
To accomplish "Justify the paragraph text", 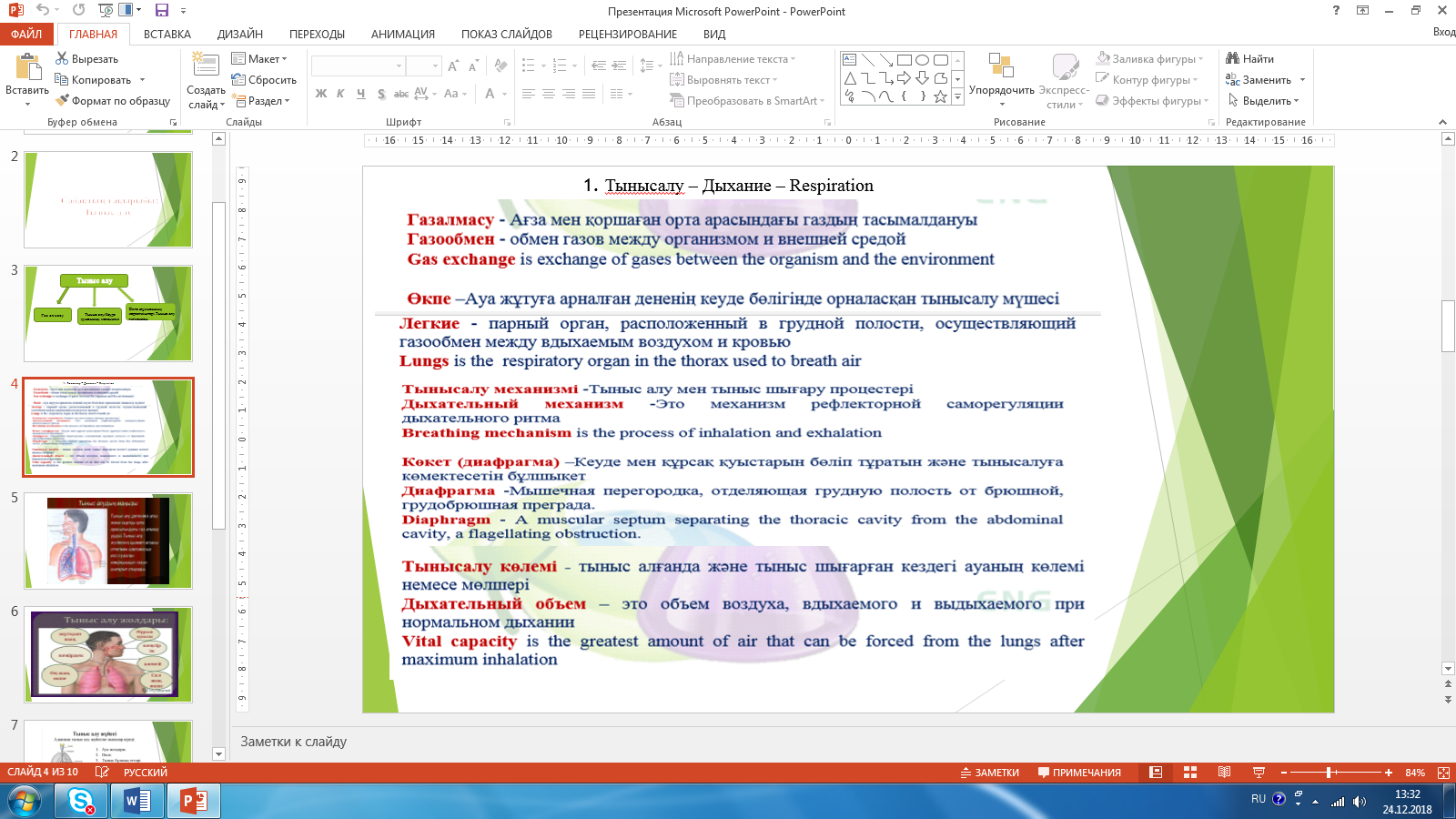I will click(x=589, y=94).
